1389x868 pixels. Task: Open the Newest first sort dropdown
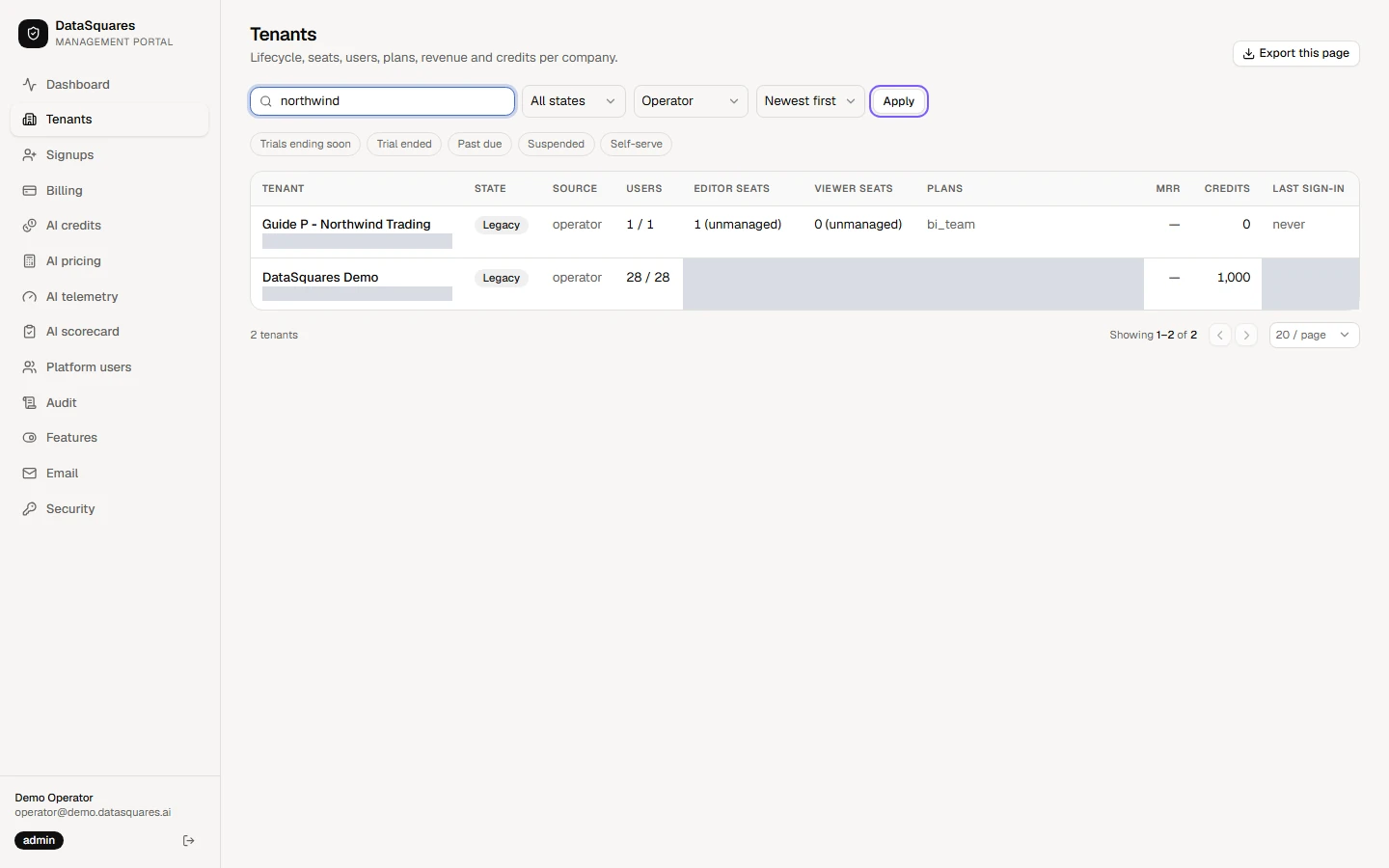click(810, 101)
